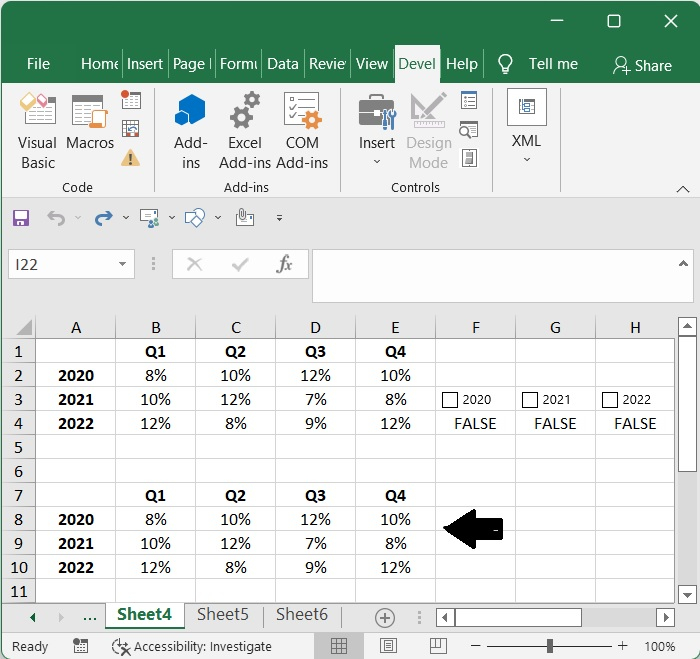Click the Insert Function fx icon

(285, 264)
